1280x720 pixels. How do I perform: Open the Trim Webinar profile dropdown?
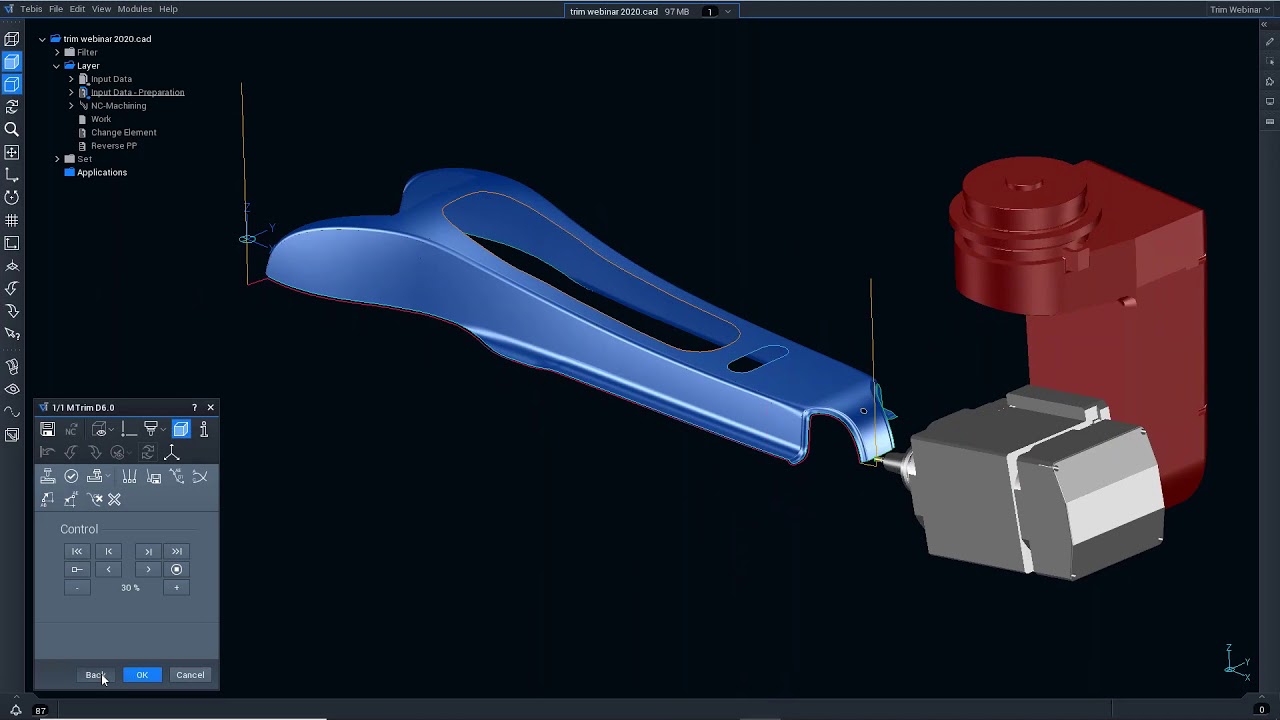tap(1240, 10)
